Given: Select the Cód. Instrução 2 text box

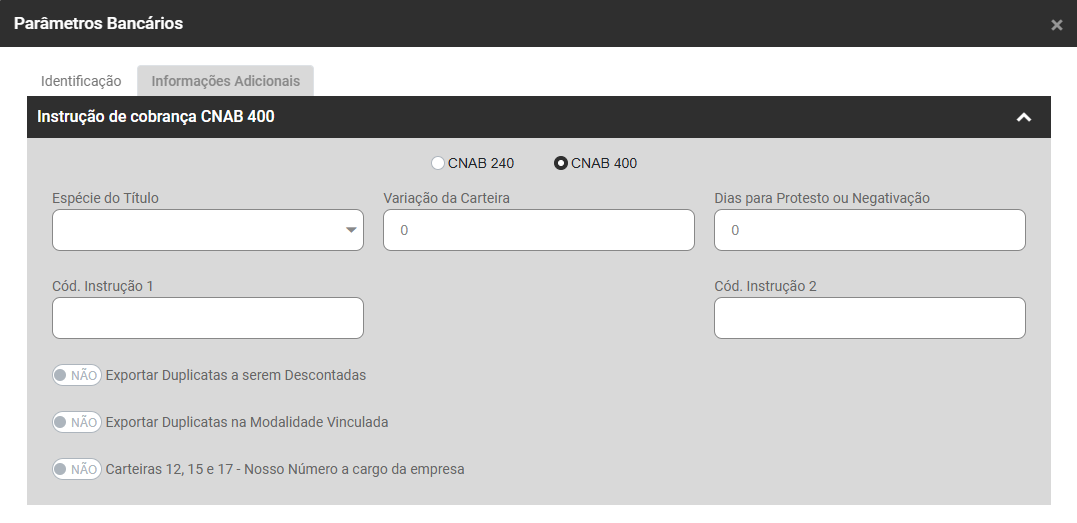Looking at the screenshot, I should click(869, 318).
